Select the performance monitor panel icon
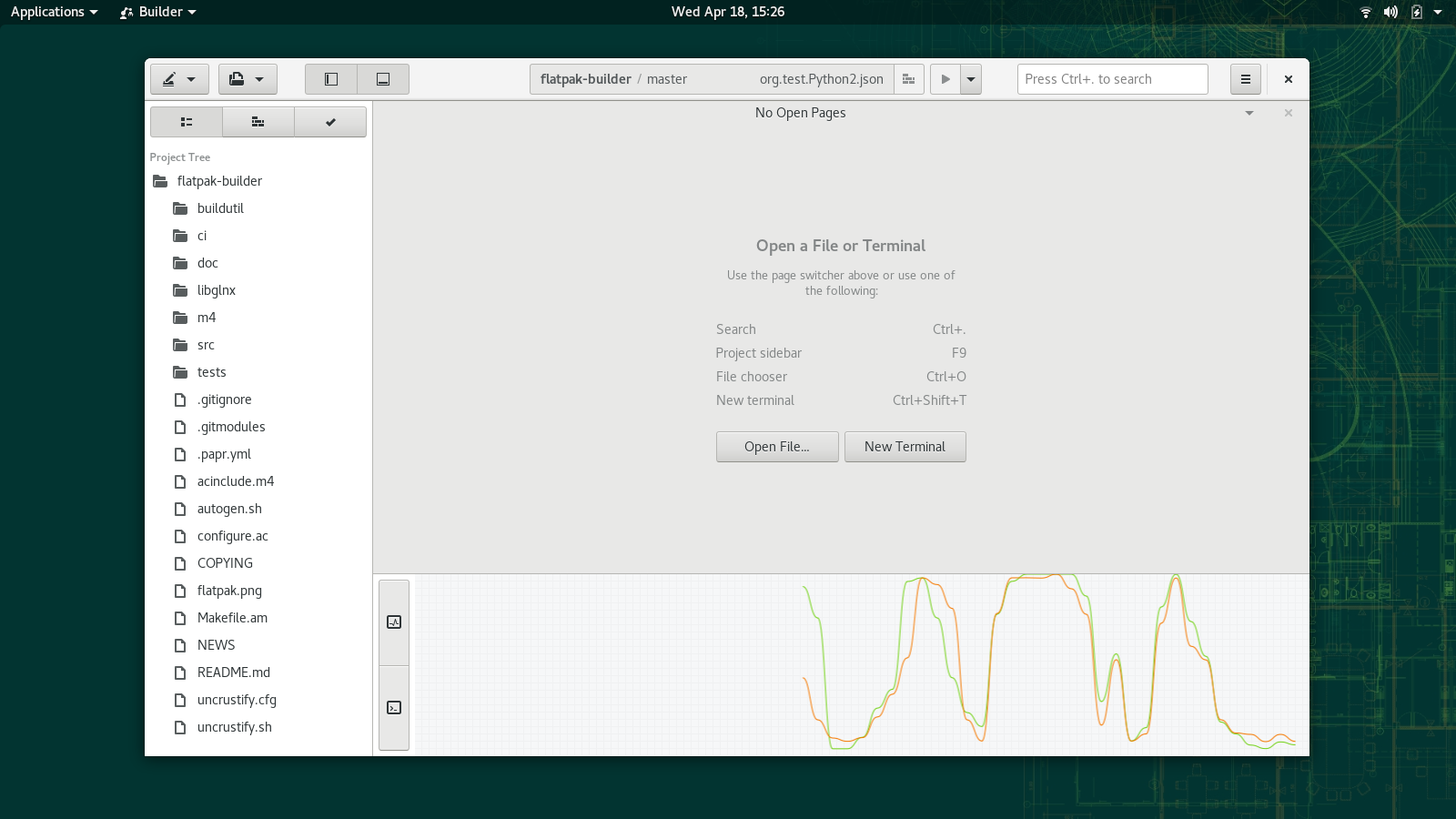The image size is (1456, 819). click(x=394, y=622)
